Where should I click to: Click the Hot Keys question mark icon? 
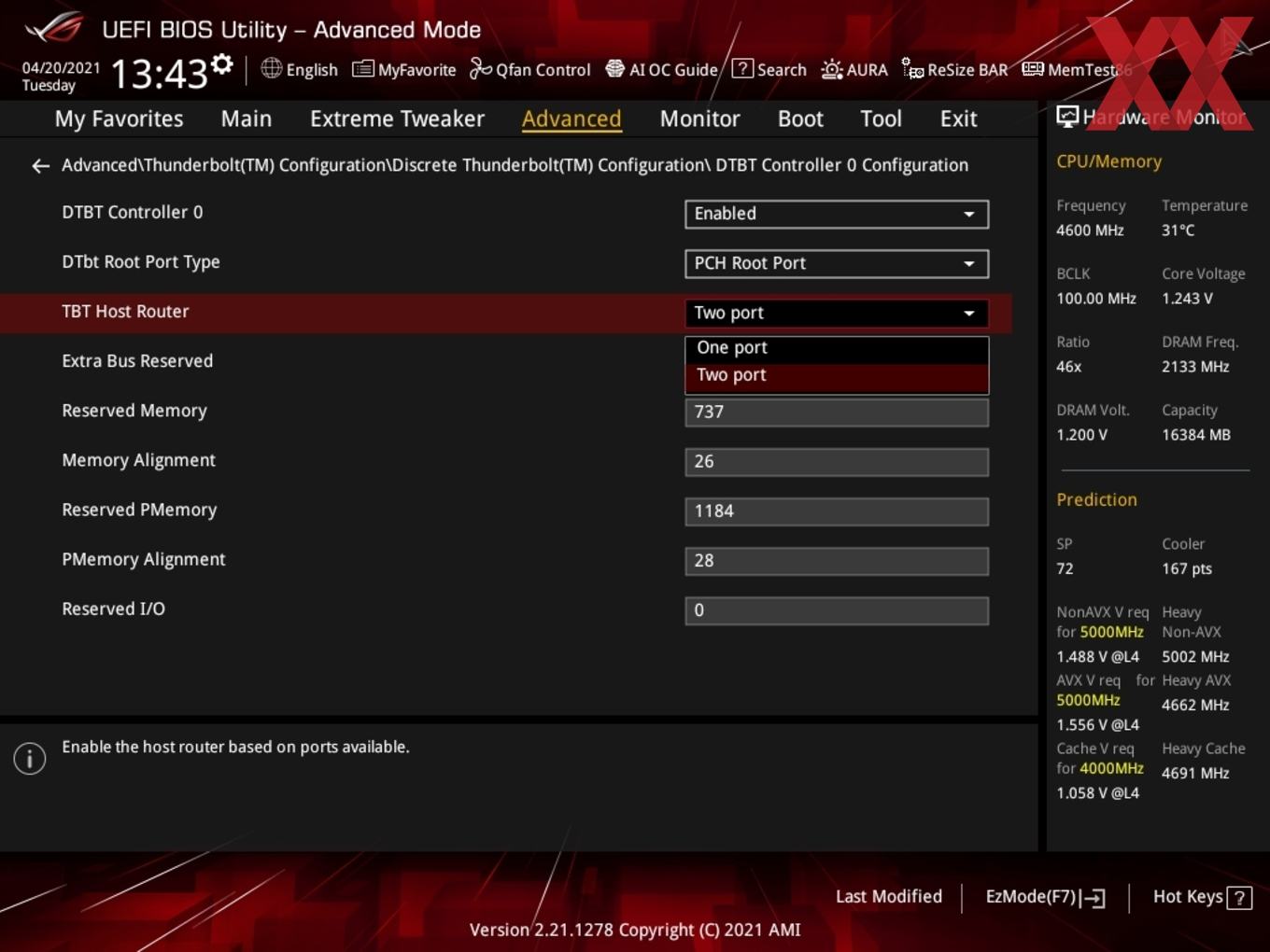pos(1239,898)
